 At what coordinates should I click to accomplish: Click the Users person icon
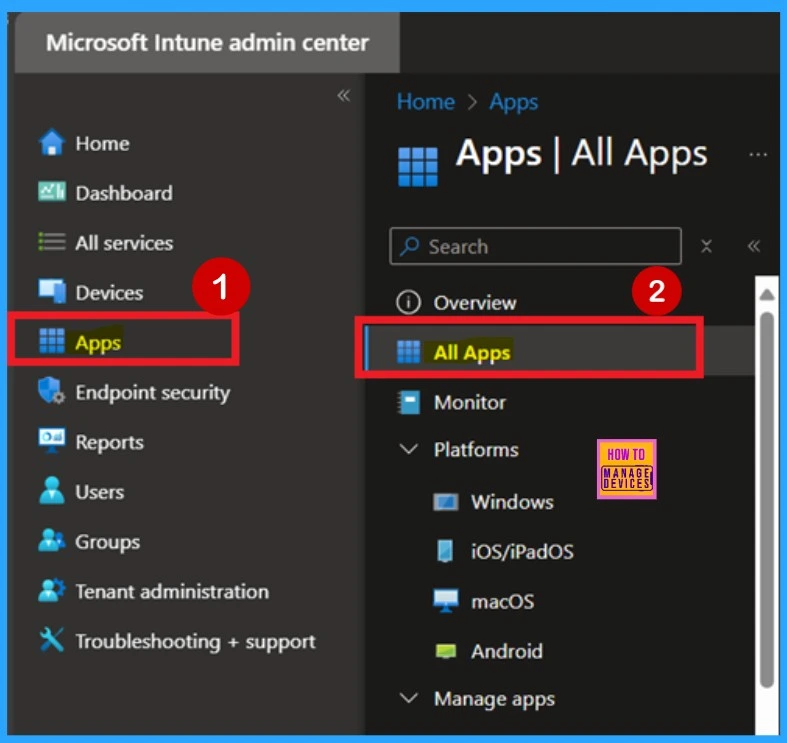52,490
